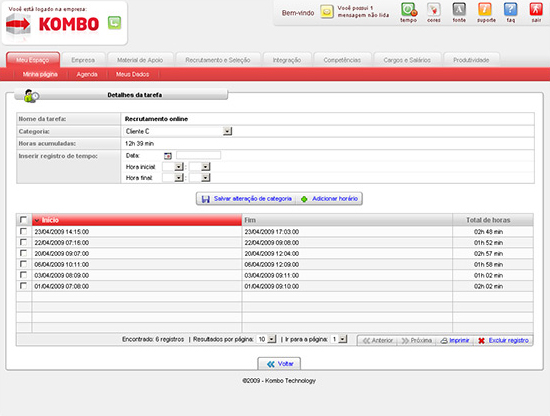Click the Data date input field

(x=199, y=155)
